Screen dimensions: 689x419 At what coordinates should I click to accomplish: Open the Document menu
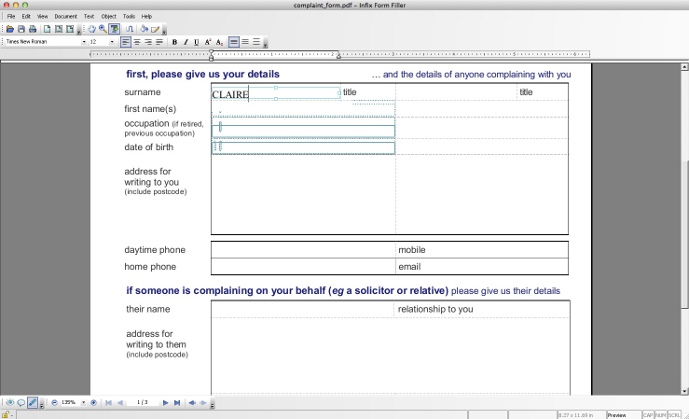[66, 16]
